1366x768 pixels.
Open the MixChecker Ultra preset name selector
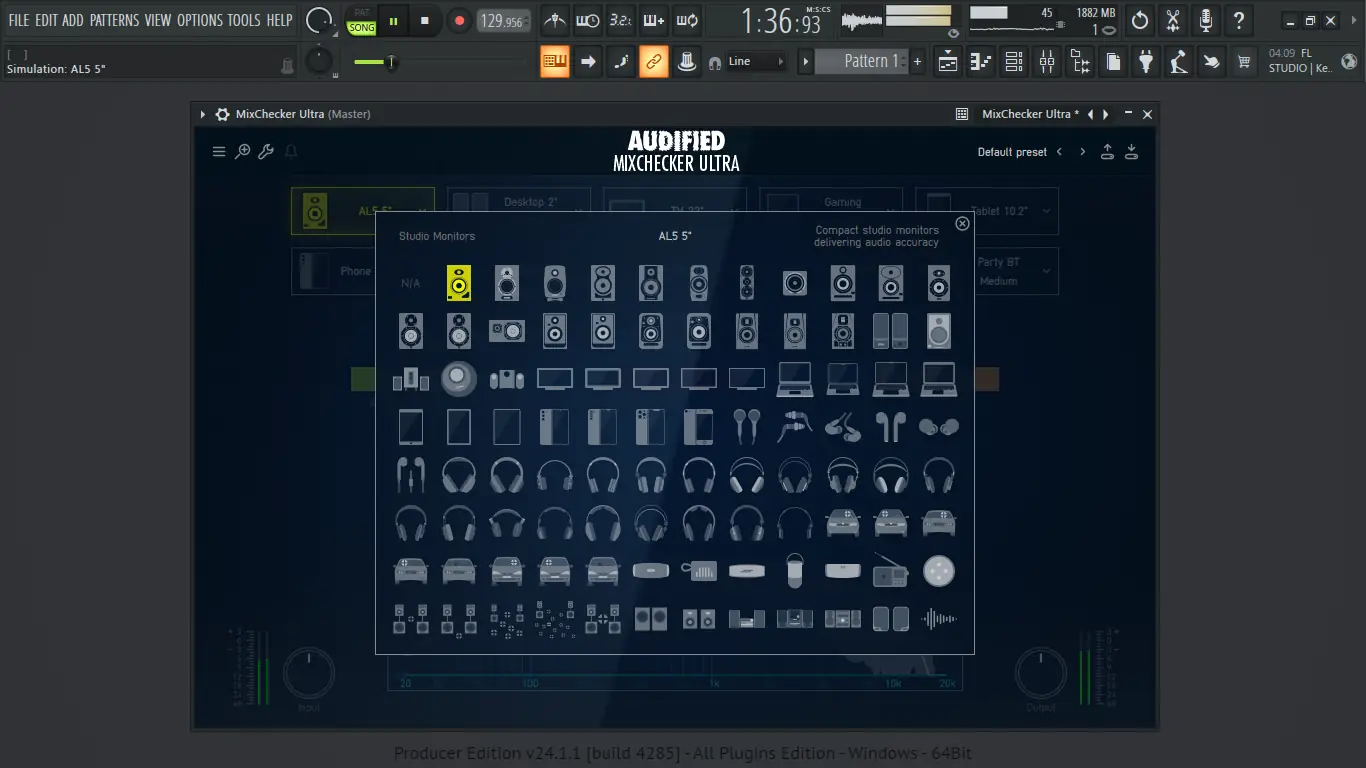pos(1030,114)
